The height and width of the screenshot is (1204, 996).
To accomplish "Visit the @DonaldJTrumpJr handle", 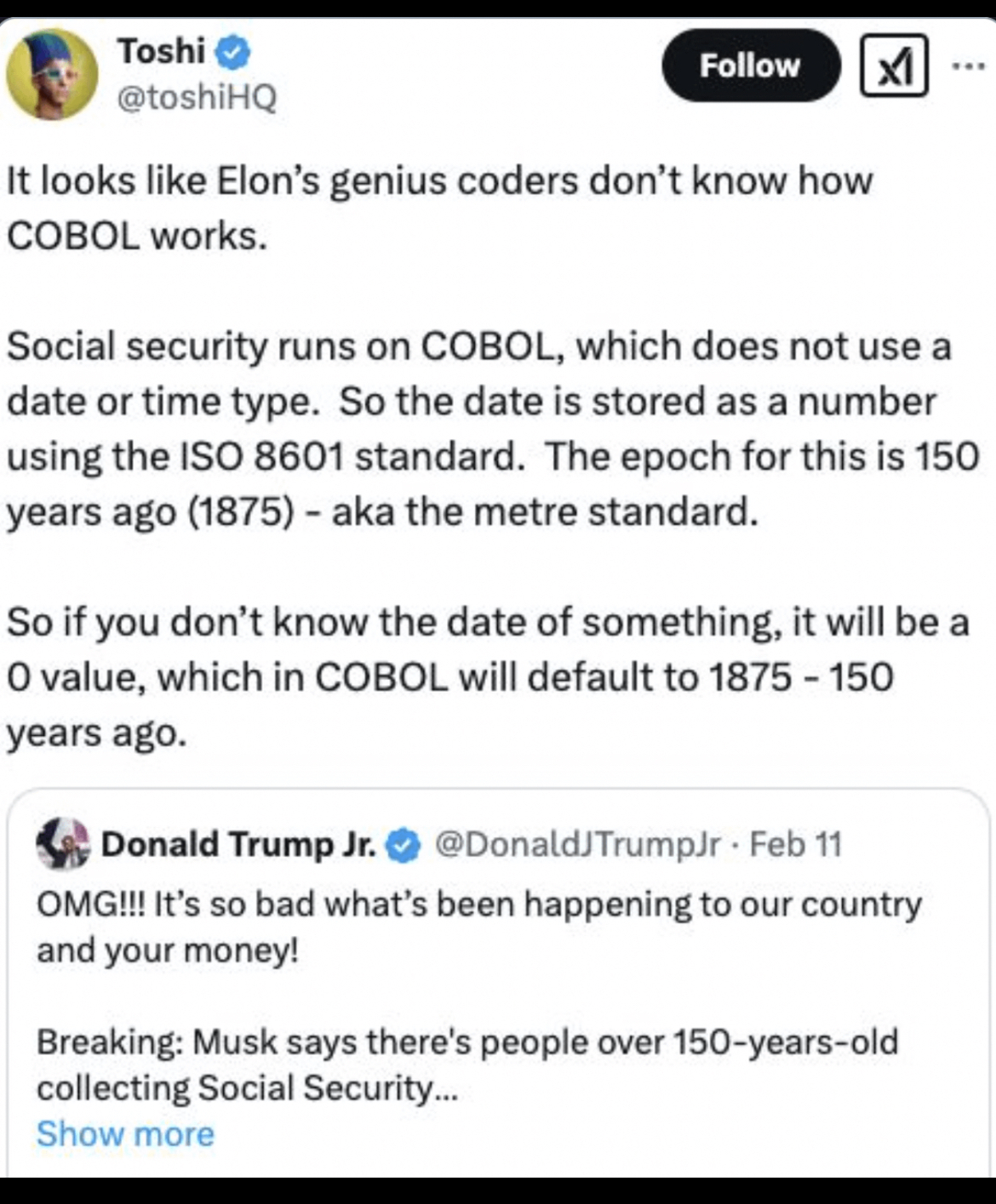I will pyautogui.click(x=577, y=844).
